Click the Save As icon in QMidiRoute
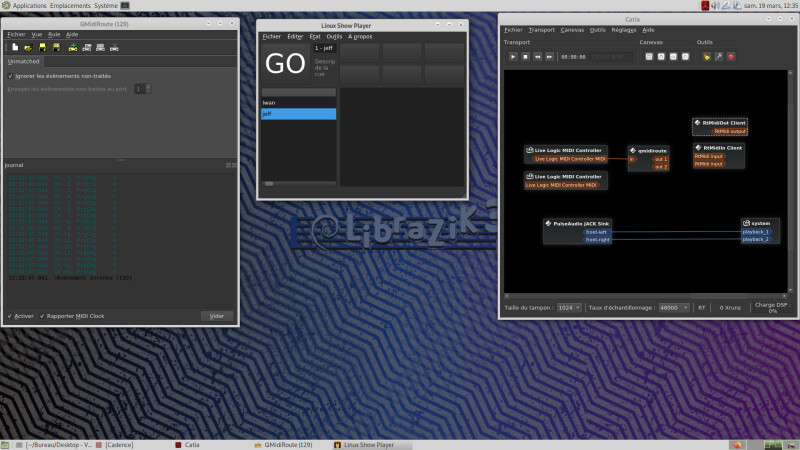 56,47
